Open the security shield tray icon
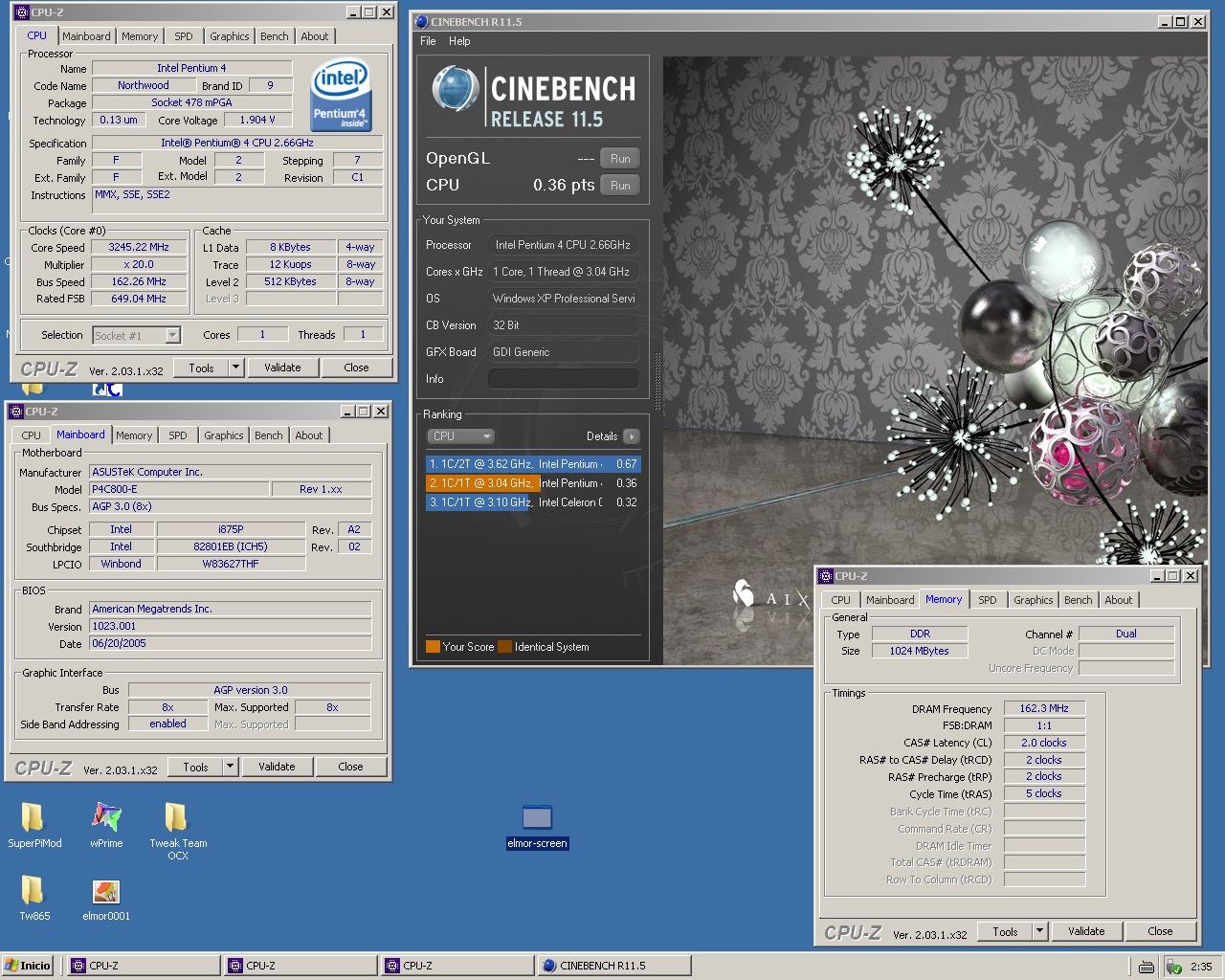 click(x=1173, y=967)
